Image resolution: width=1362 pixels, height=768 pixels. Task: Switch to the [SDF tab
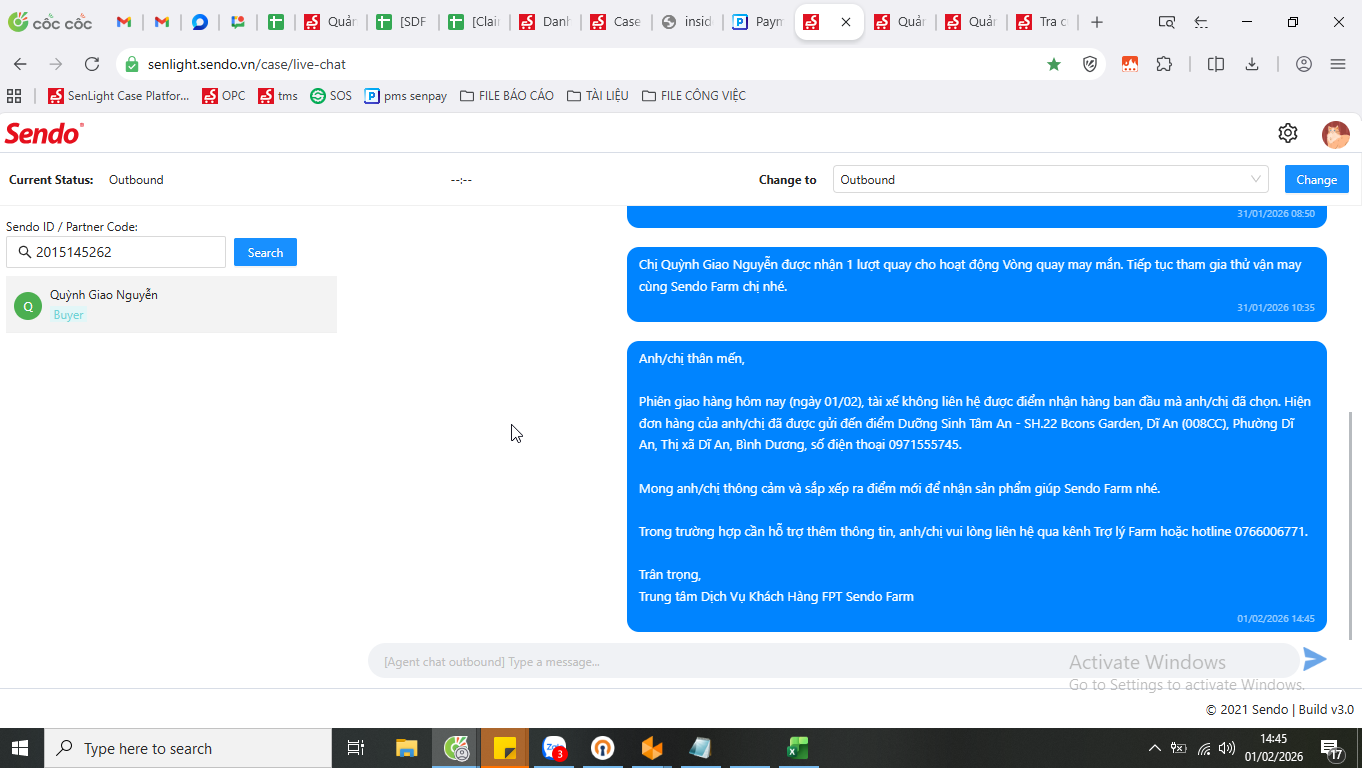[x=401, y=22]
